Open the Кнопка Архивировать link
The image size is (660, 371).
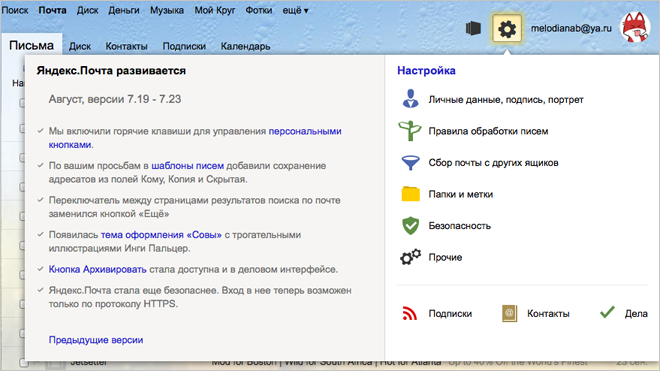(x=98, y=269)
